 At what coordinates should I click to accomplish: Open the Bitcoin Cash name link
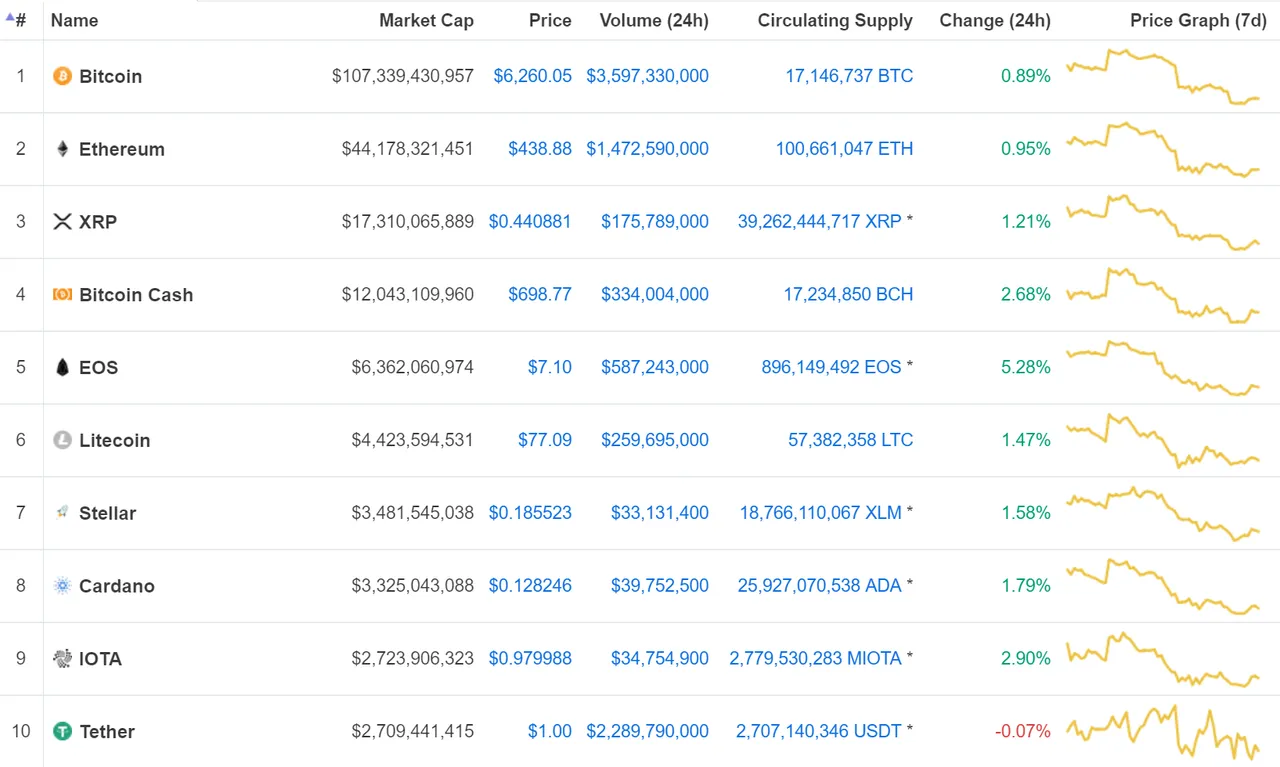[x=136, y=295]
